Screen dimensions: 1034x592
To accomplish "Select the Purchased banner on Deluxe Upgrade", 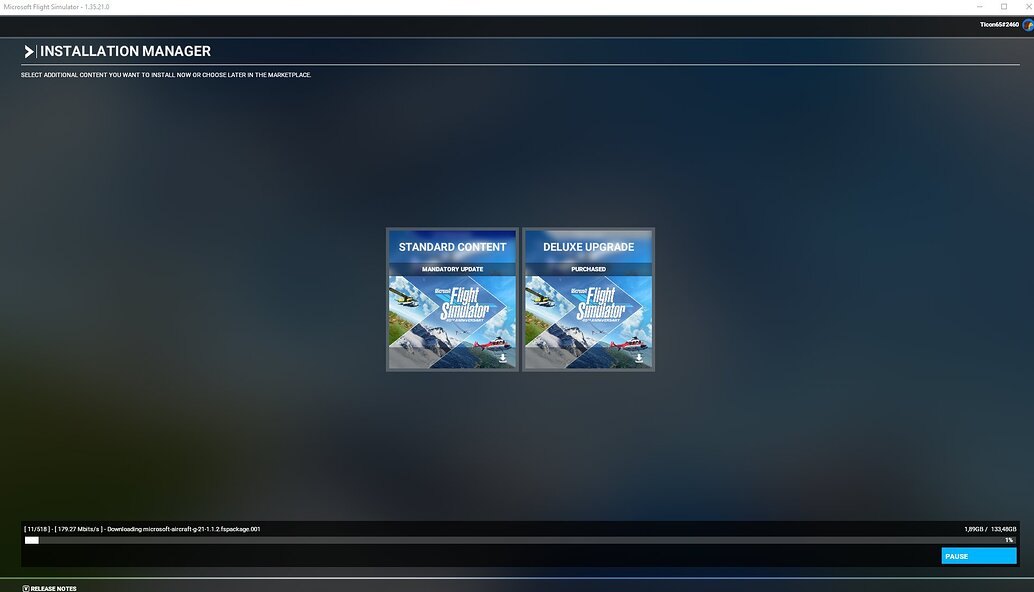I will point(588,268).
